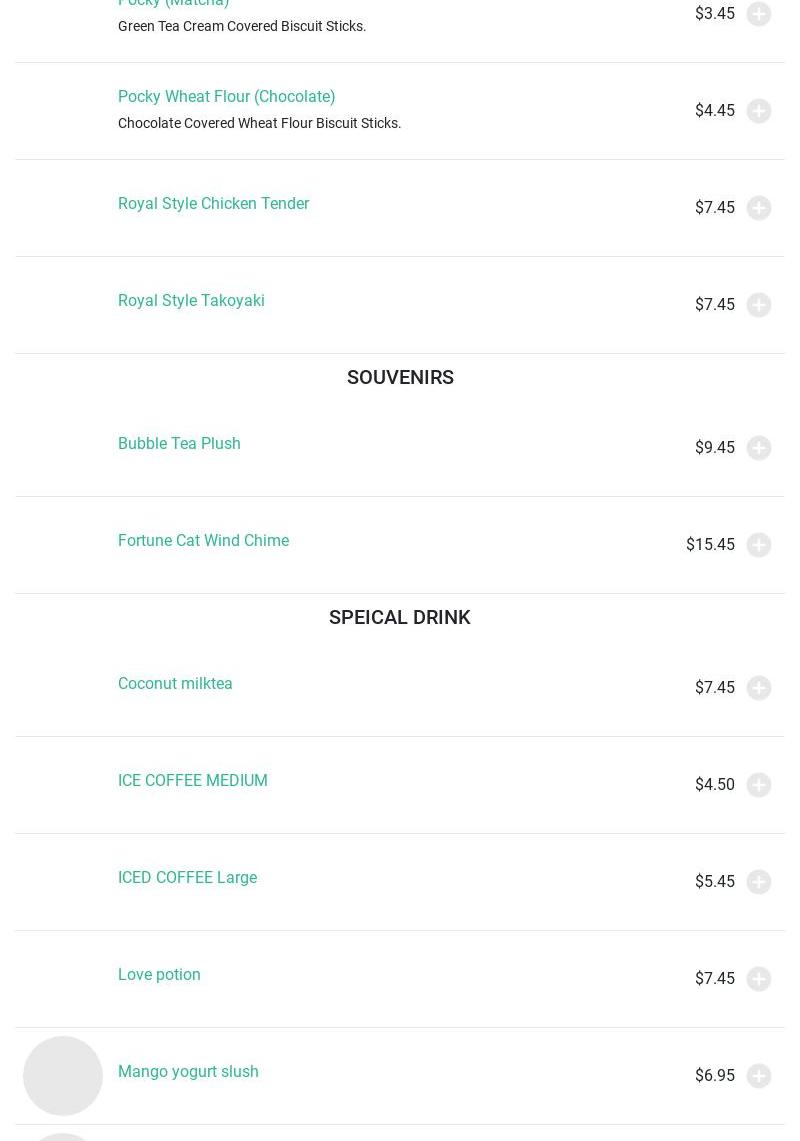Click the Mango yogurt slush thumbnail image
800x1141 pixels.
click(63, 1076)
